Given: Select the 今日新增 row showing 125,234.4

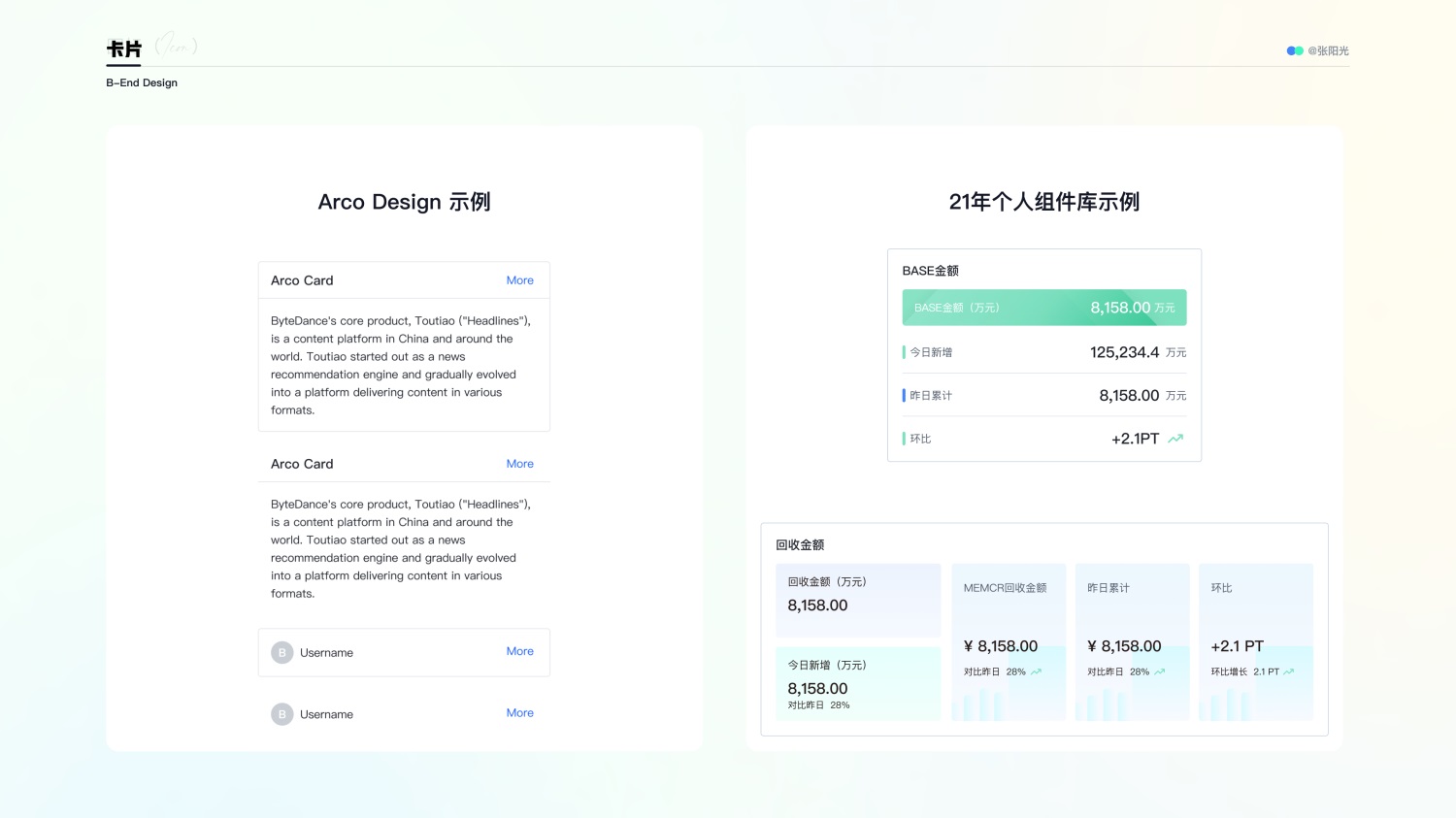Looking at the screenshot, I should (1044, 352).
